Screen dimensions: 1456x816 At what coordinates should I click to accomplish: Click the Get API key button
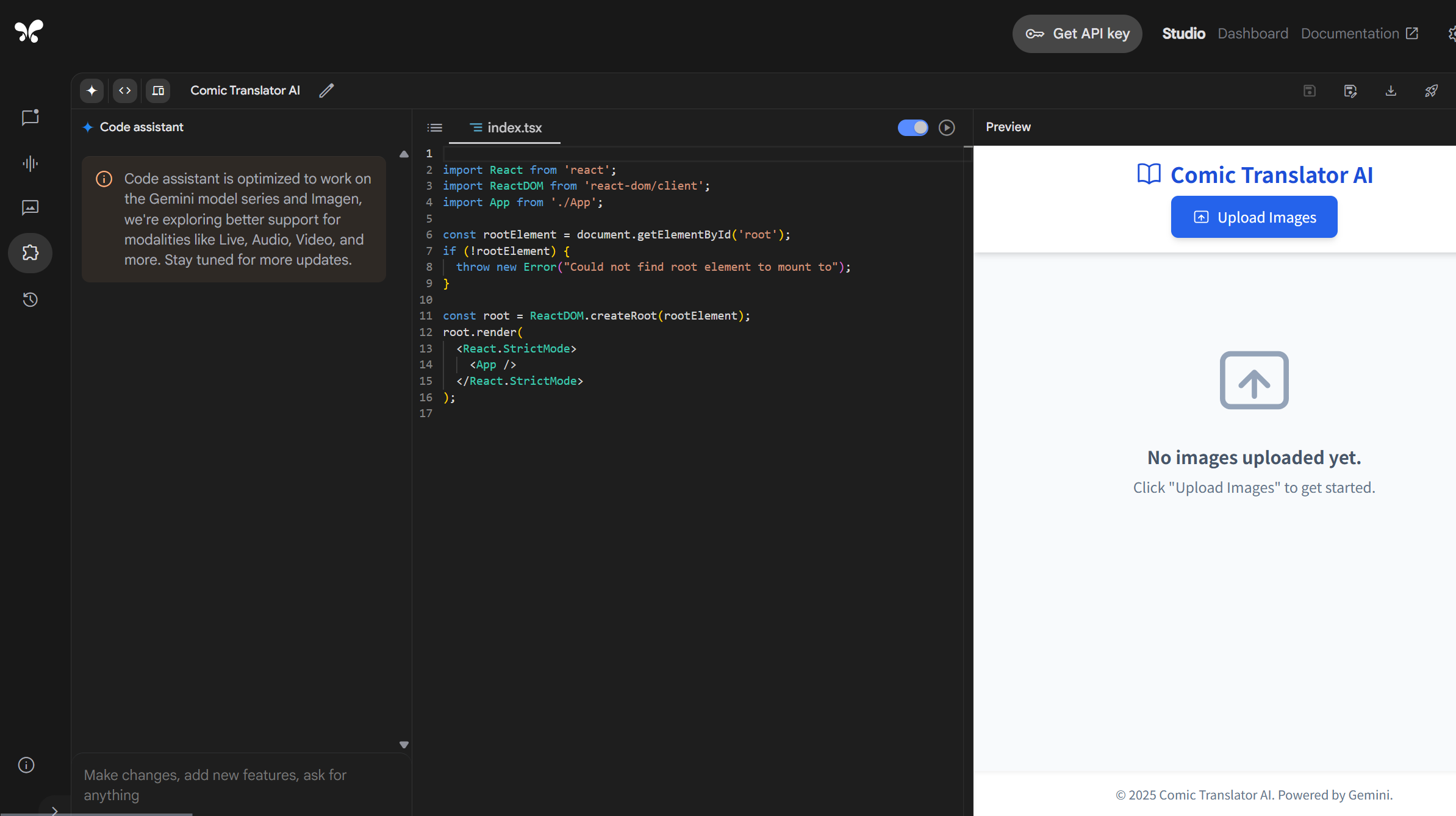[x=1077, y=34]
